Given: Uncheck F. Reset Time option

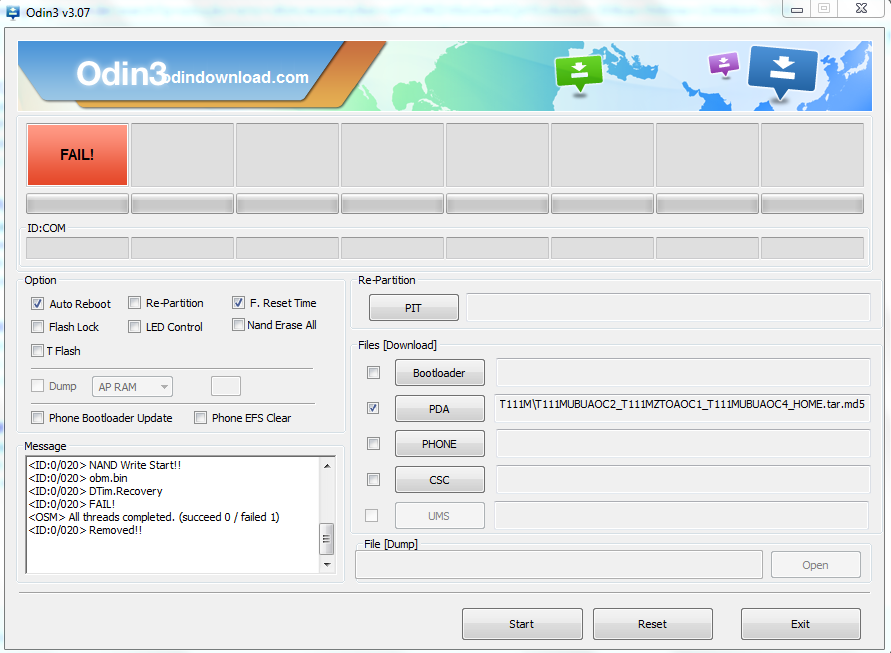Looking at the screenshot, I should [x=238, y=302].
